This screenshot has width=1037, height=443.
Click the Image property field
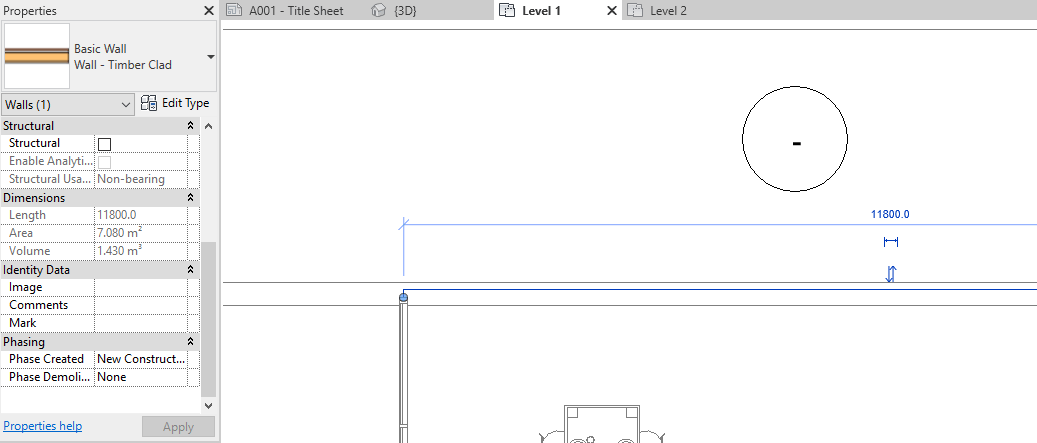coord(141,287)
